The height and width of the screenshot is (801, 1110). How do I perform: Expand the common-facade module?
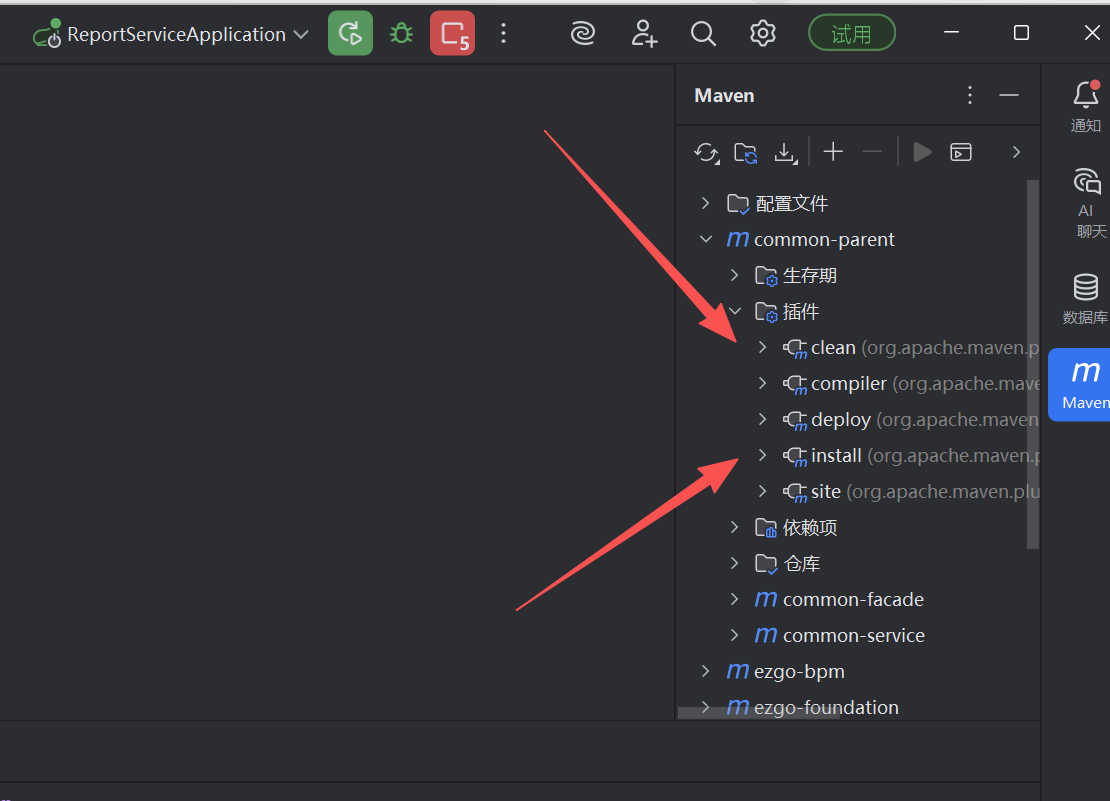734,599
